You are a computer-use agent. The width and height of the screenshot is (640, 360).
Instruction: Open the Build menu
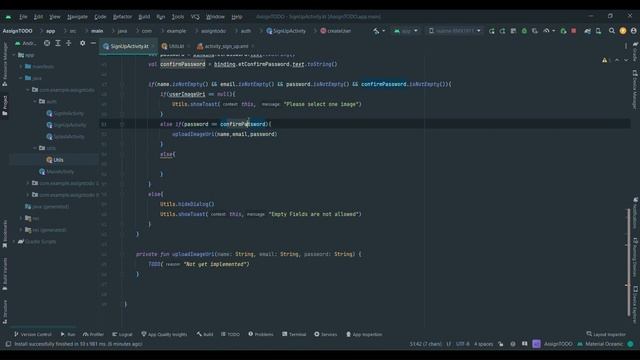coord(144,17)
